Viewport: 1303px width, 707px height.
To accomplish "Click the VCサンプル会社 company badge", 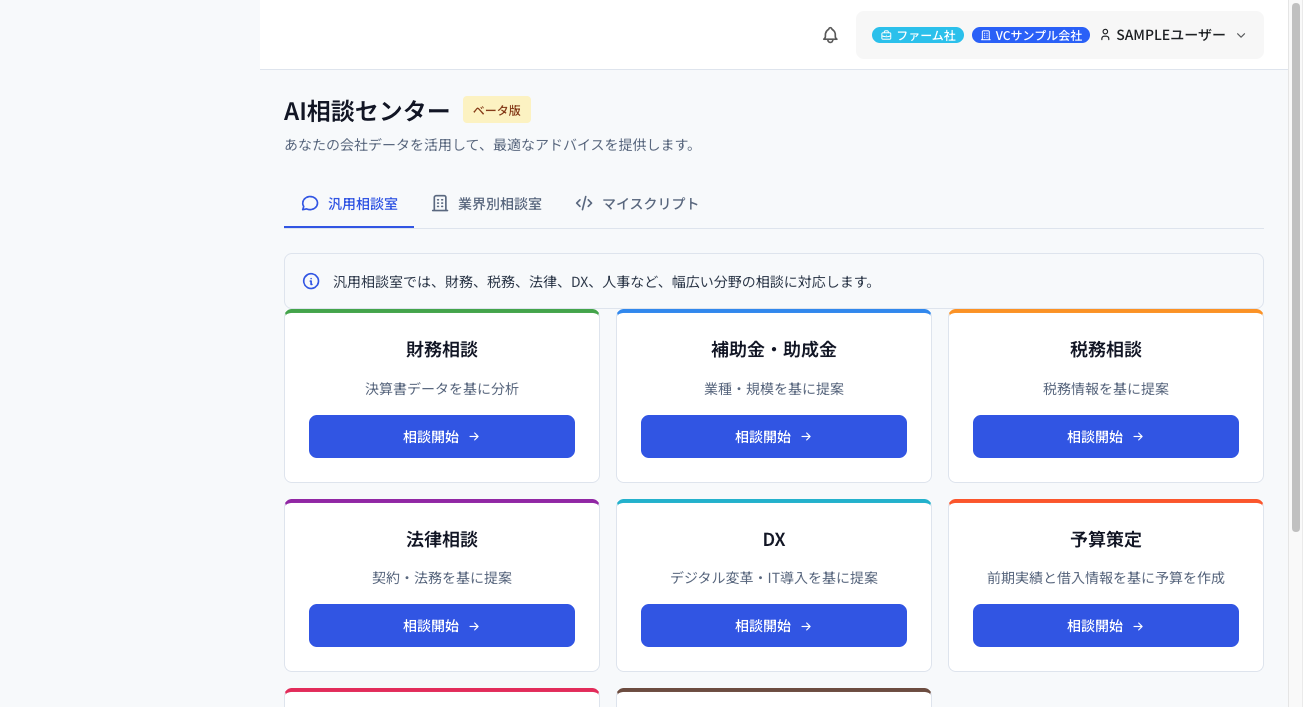I will point(1030,34).
